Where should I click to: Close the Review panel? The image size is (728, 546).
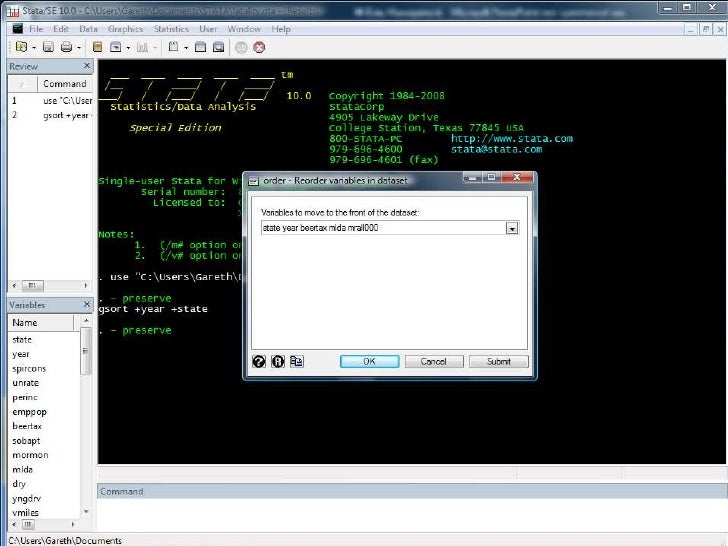pyautogui.click(x=87, y=66)
